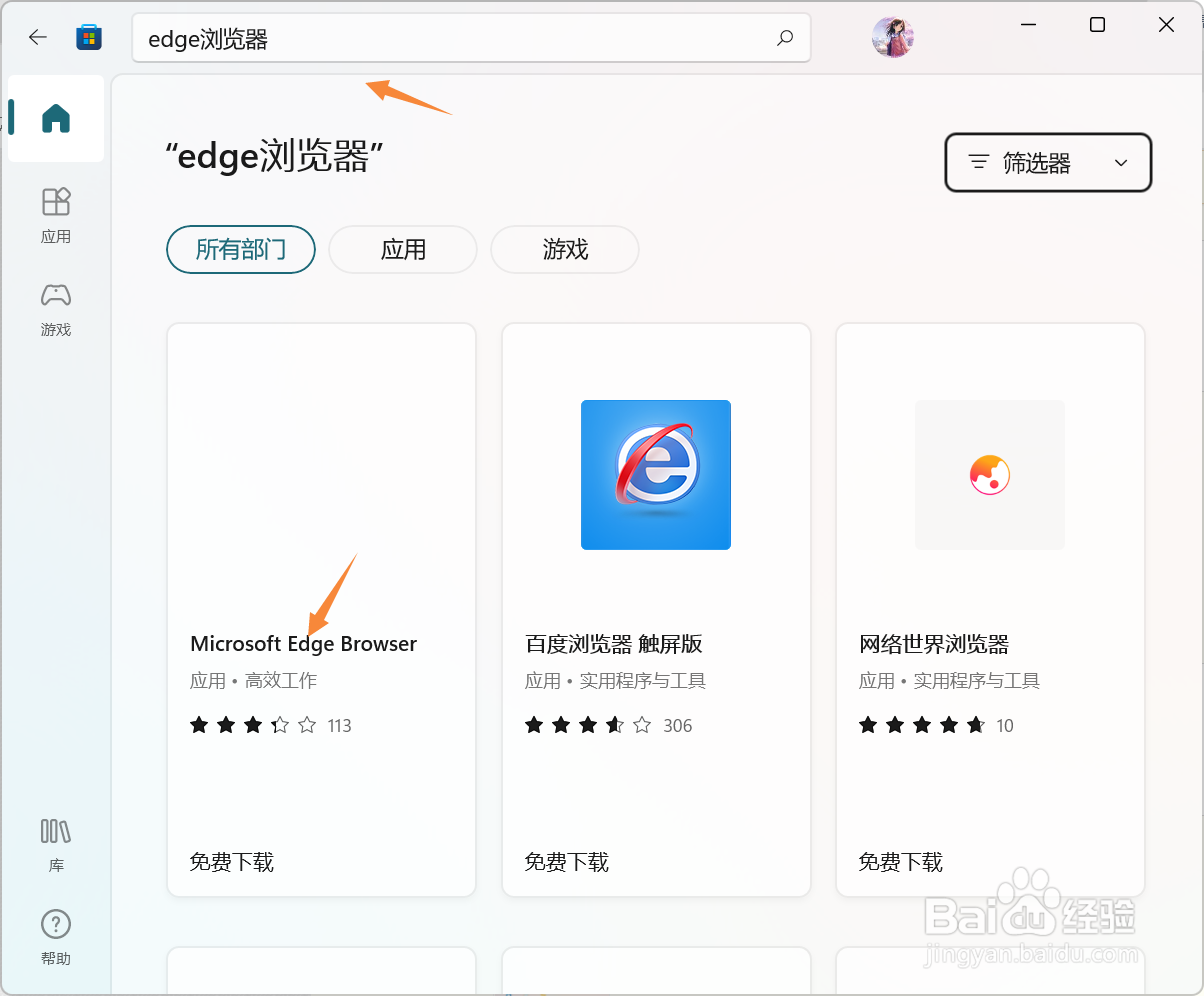Open the 库 (Library) sidebar section

(56, 845)
